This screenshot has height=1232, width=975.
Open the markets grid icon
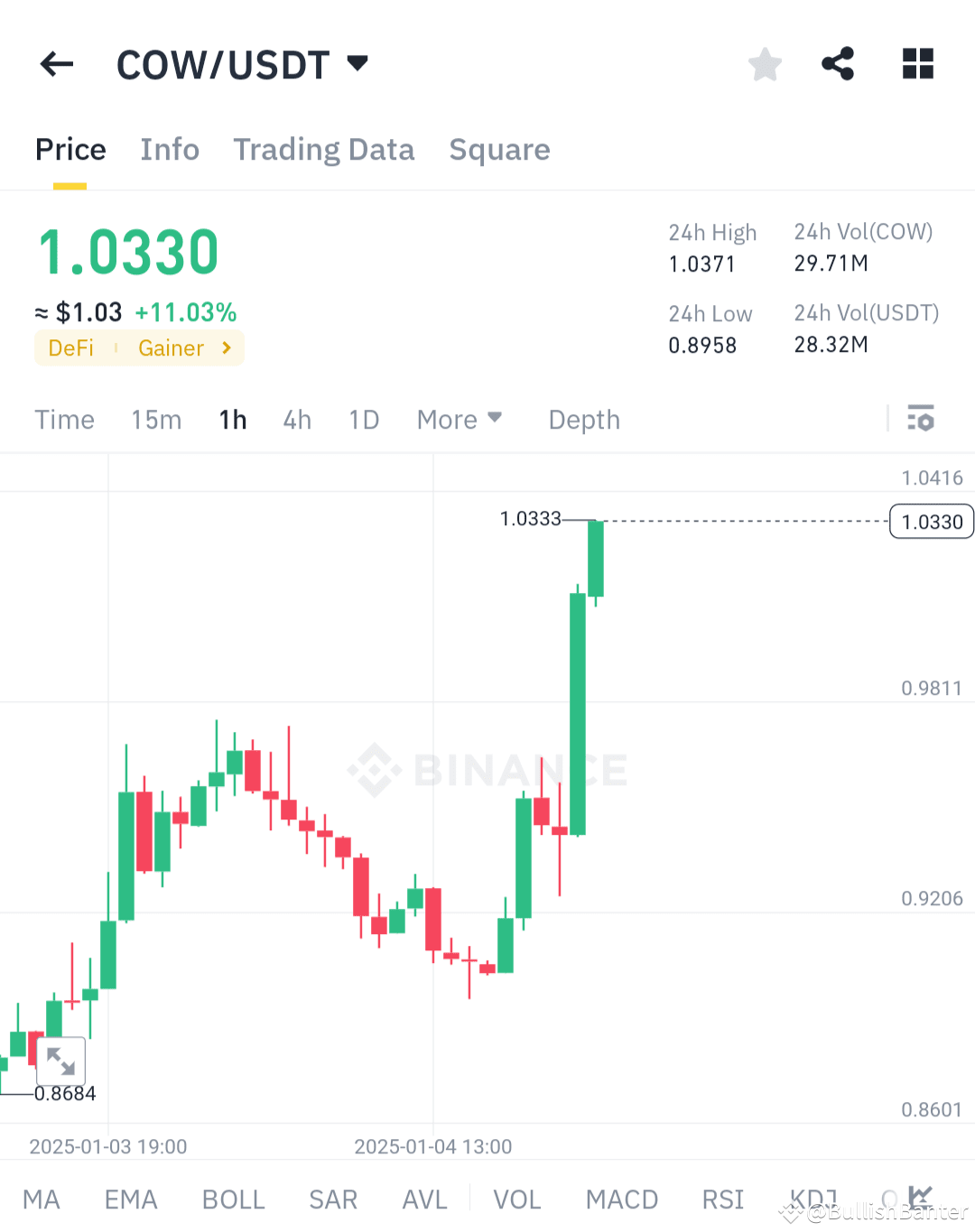[x=918, y=63]
